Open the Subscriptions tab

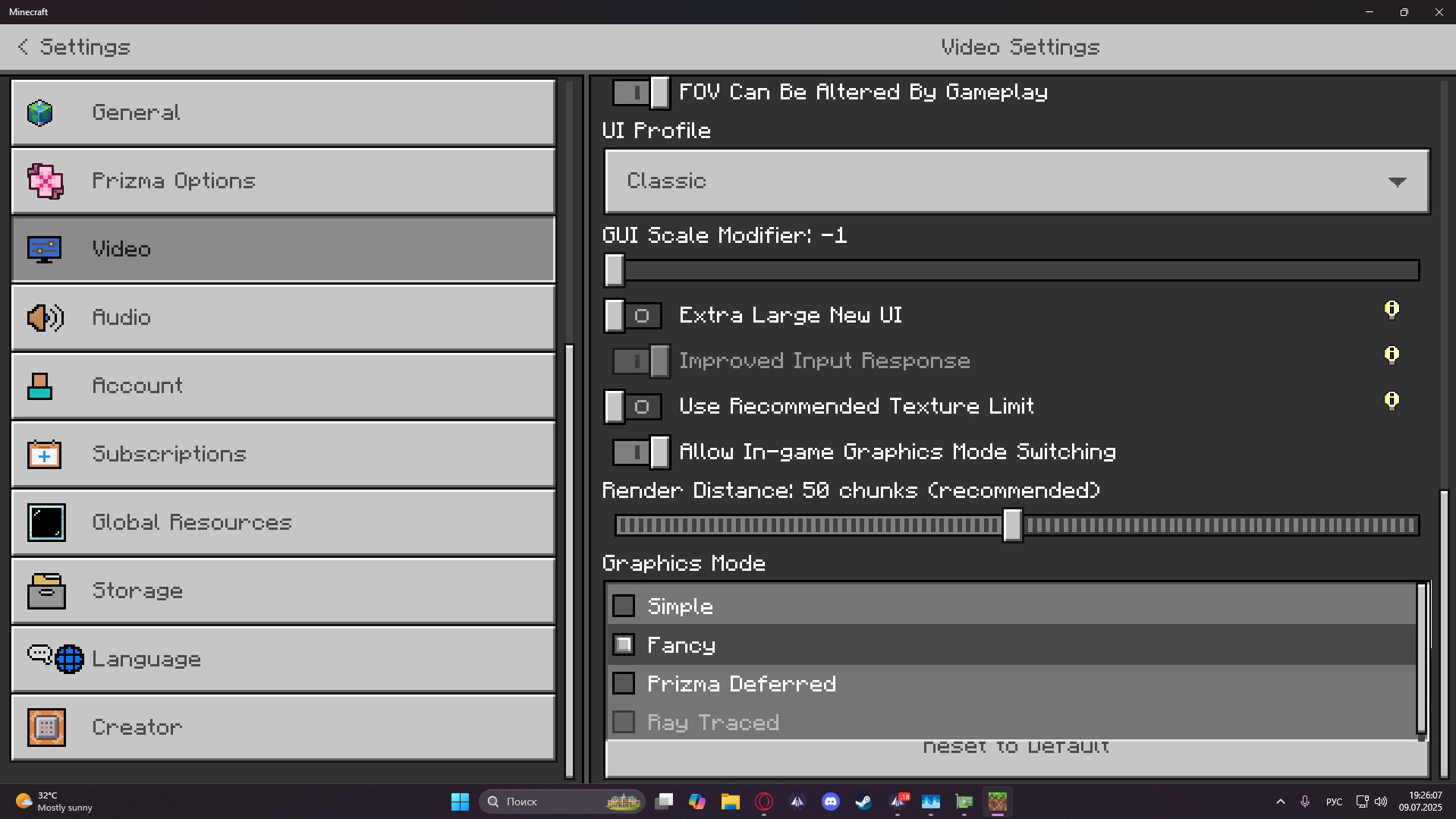click(283, 454)
